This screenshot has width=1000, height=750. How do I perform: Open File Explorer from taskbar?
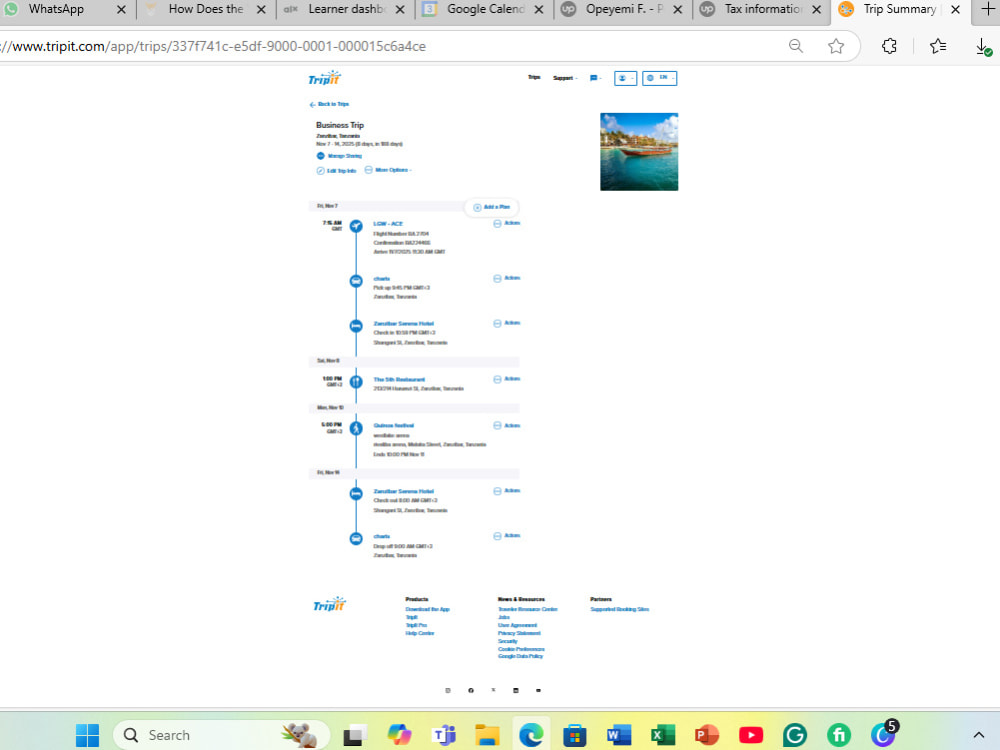(x=487, y=735)
